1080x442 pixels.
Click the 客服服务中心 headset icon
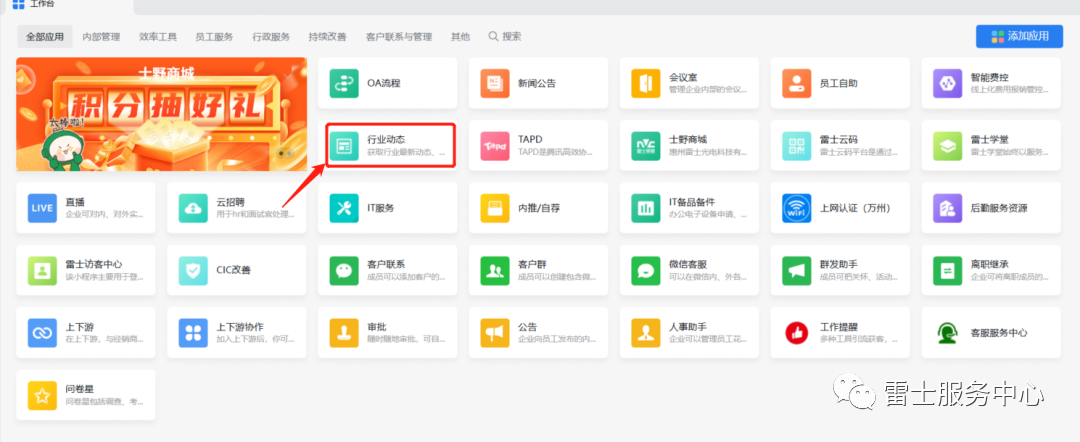(x=946, y=333)
